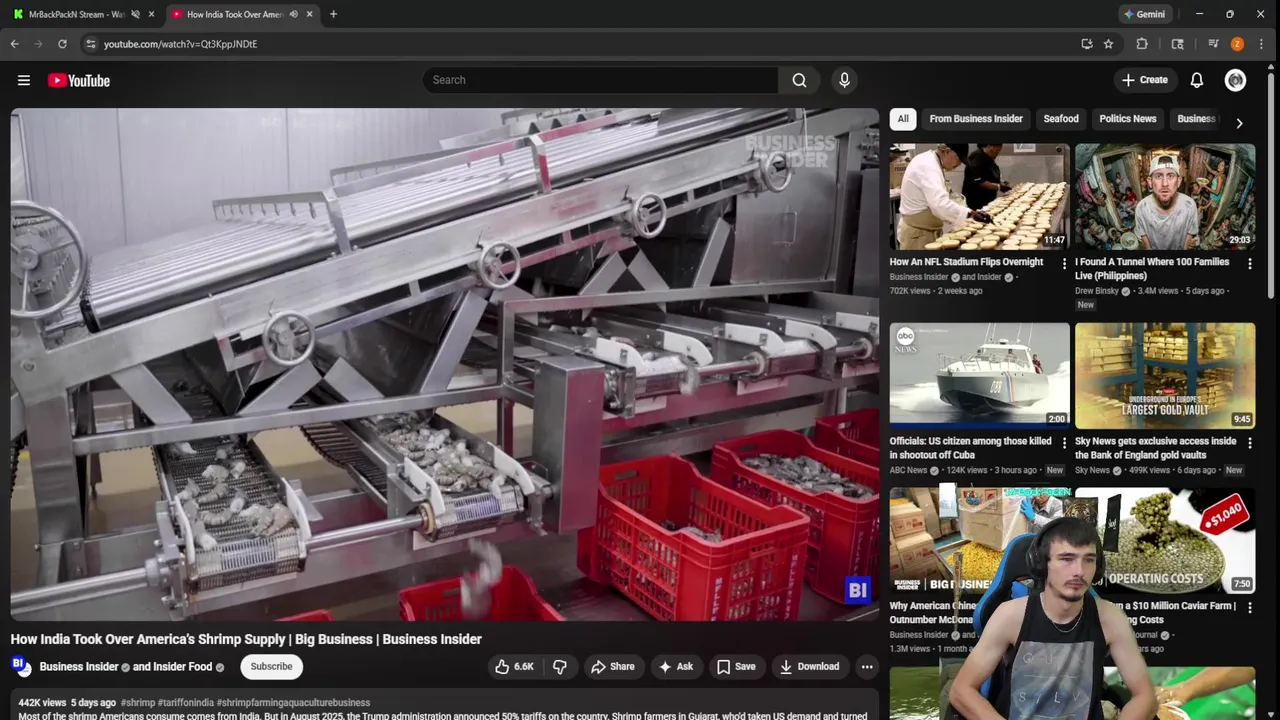
Task: Open the YouTube account avatar menu
Action: (x=1236, y=80)
